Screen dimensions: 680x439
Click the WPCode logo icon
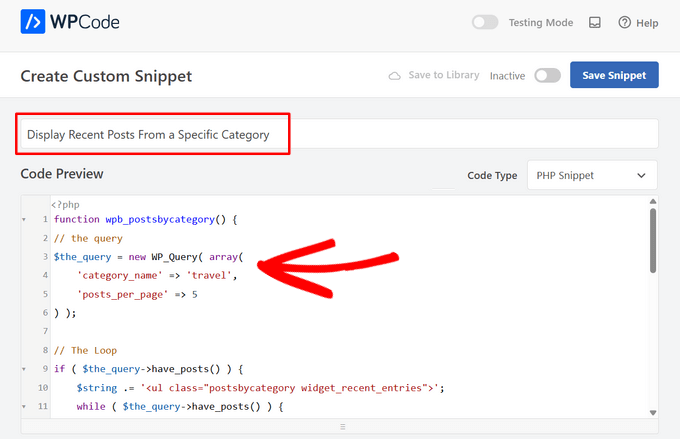pos(33,22)
